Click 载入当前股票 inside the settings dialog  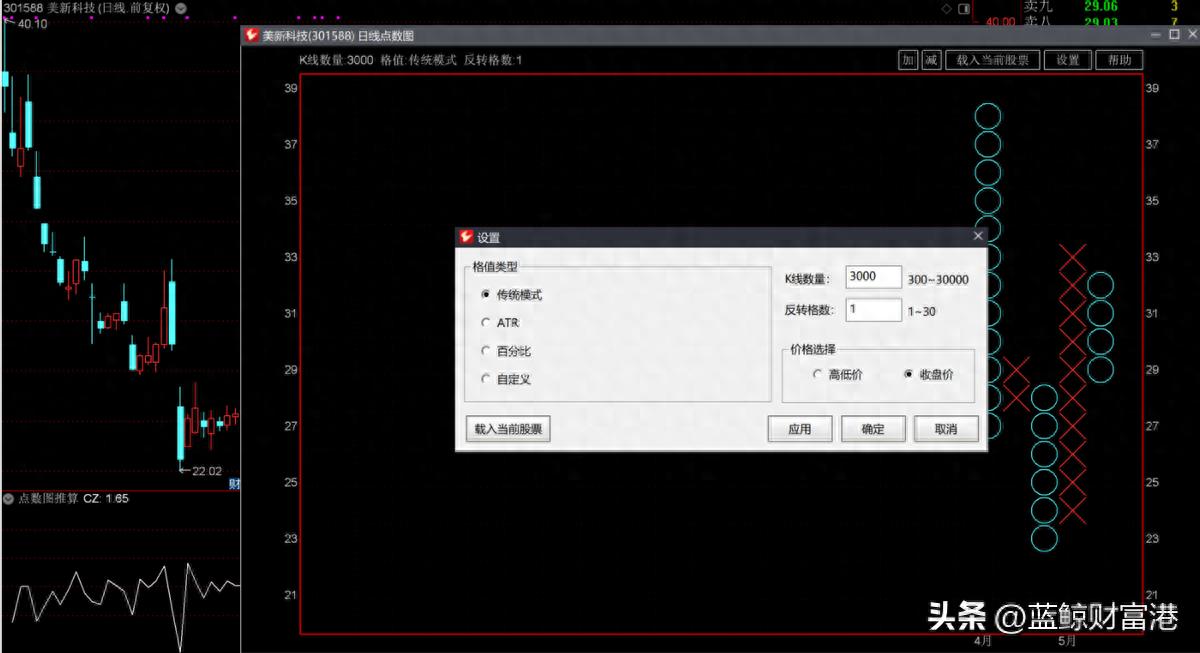pyautogui.click(x=508, y=428)
